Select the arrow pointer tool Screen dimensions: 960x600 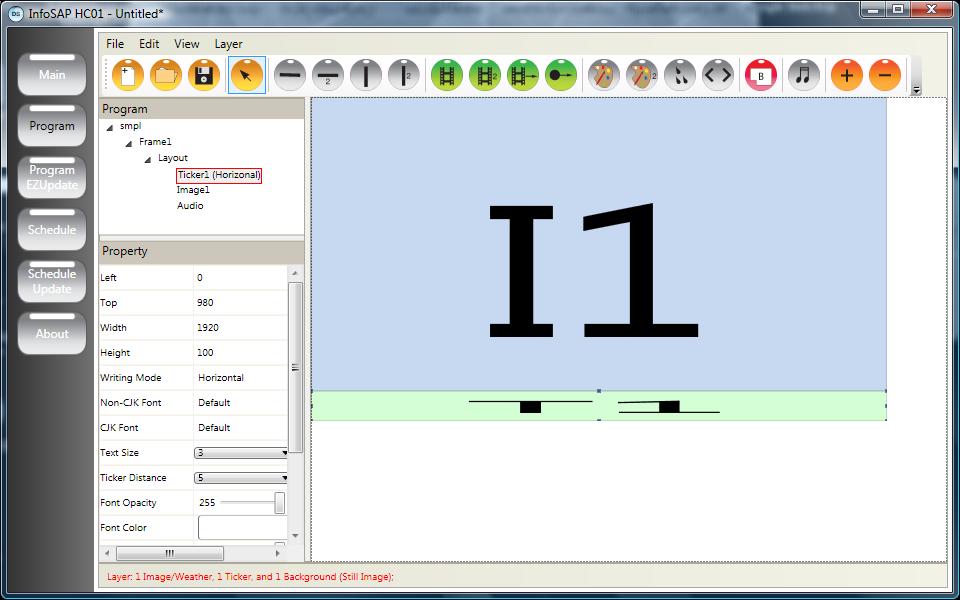point(247,75)
